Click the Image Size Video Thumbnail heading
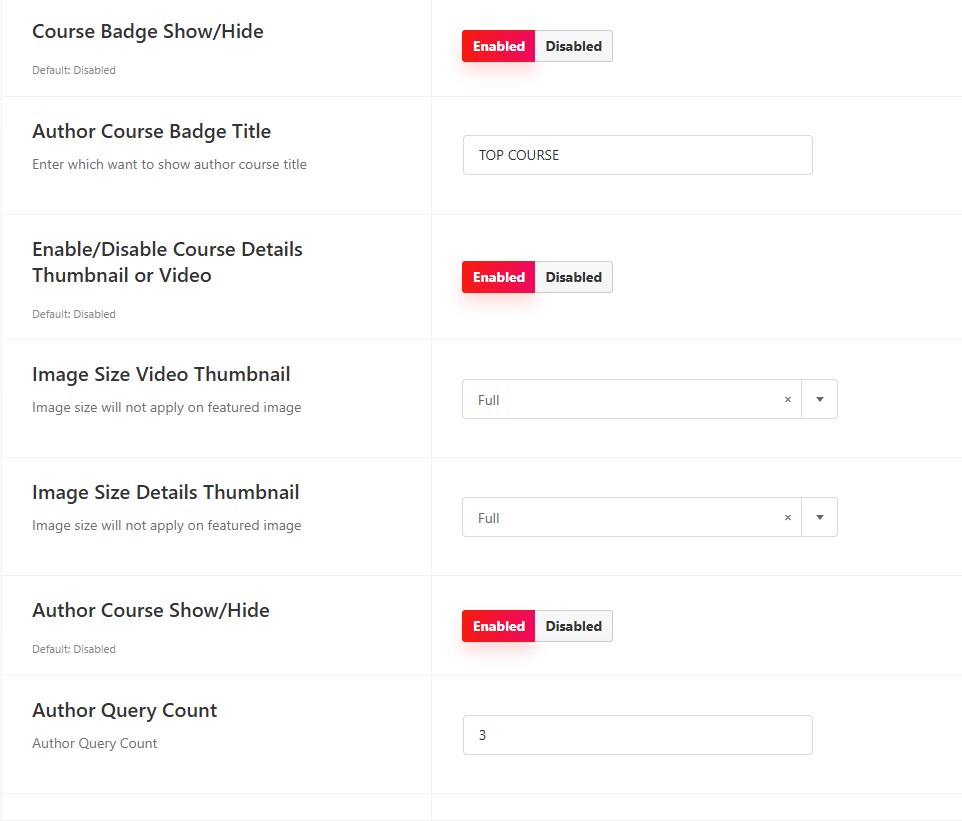Viewport: 962px width, 821px height. pos(161,374)
